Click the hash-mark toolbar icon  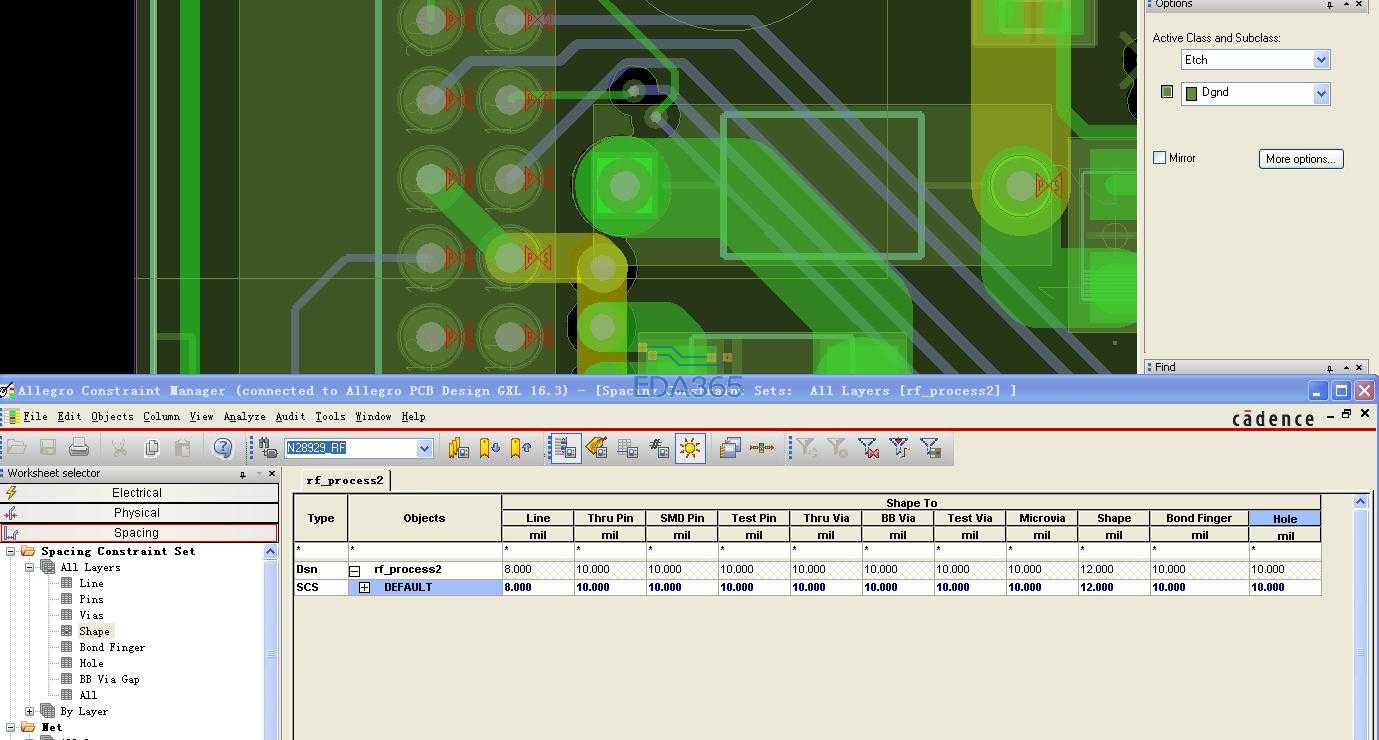(659, 448)
